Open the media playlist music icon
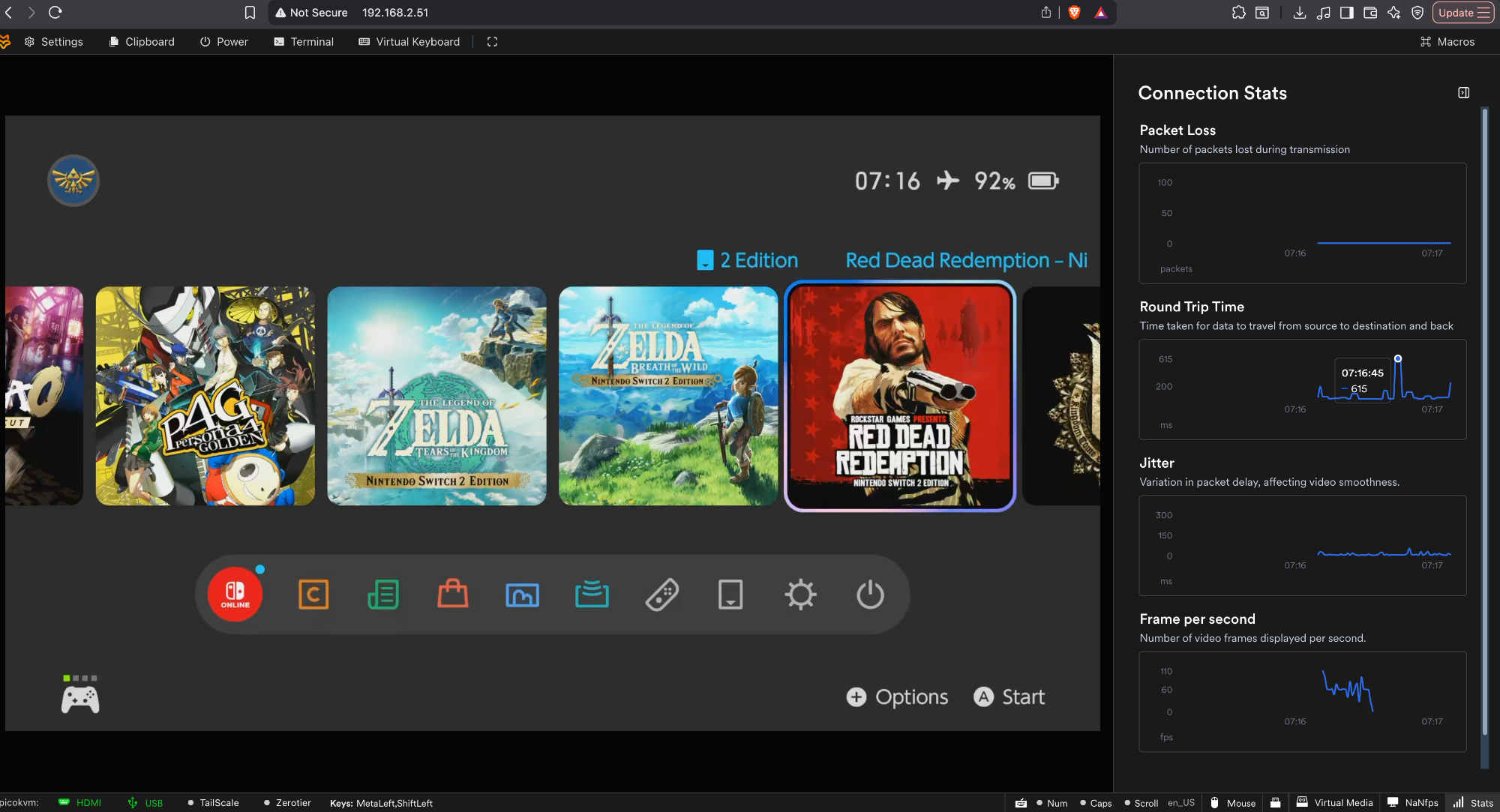 [1324, 13]
